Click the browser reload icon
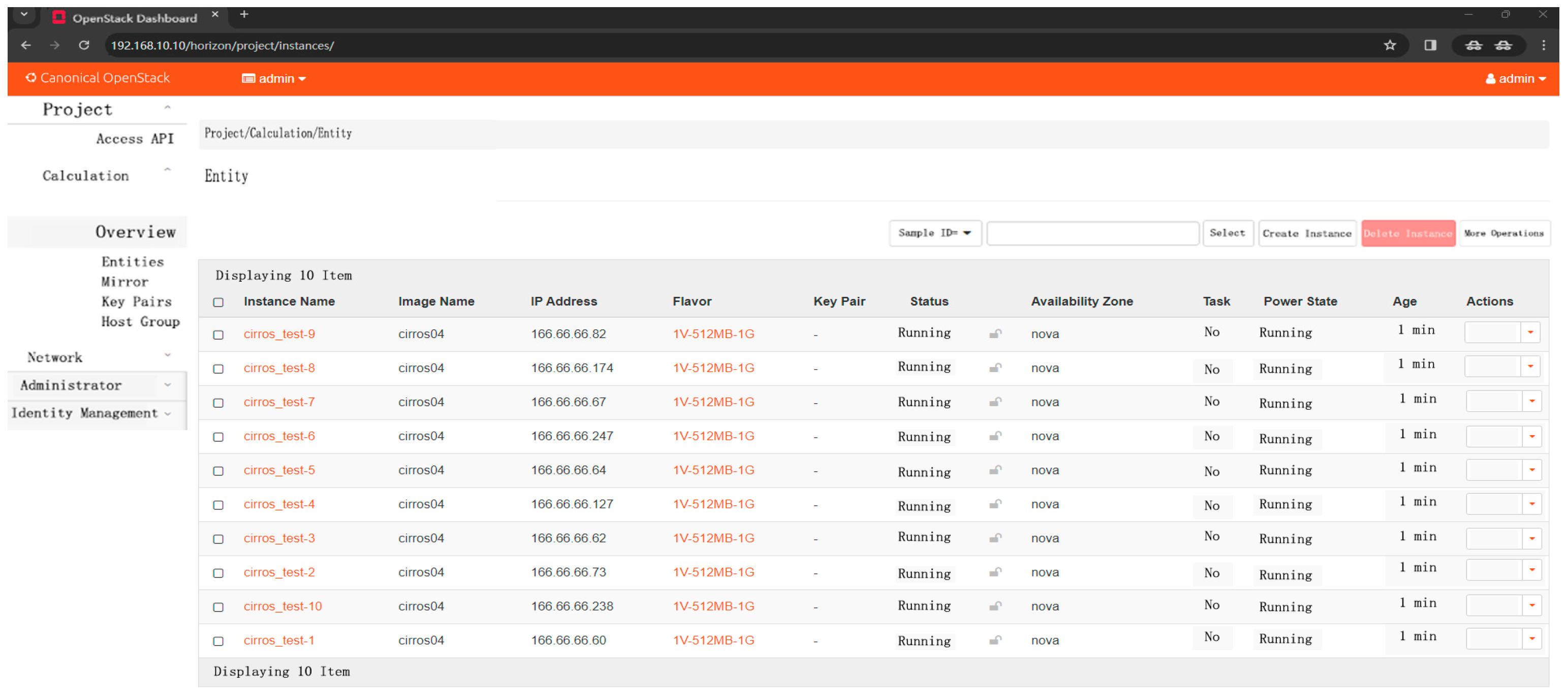Screen dimensions: 1568x696 point(84,45)
